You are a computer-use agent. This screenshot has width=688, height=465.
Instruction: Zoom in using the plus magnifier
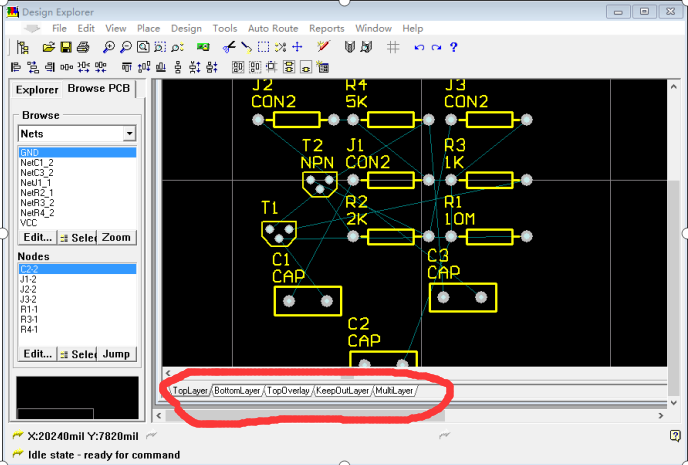[x=108, y=47]
